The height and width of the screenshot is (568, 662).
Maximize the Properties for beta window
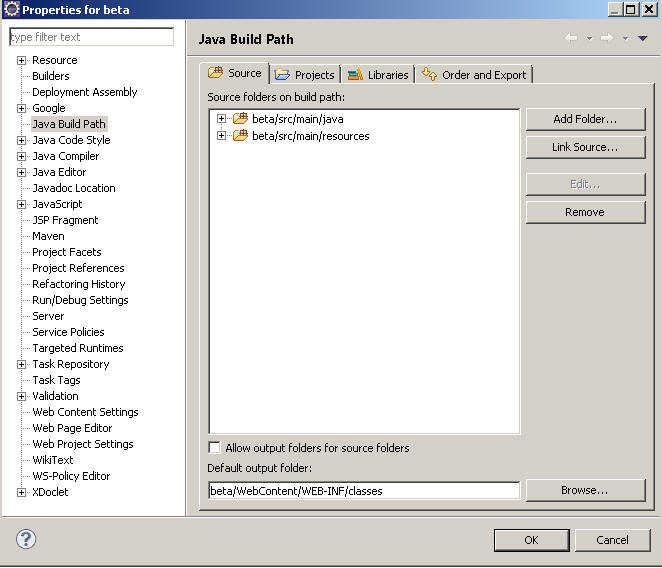coord(631,9)
